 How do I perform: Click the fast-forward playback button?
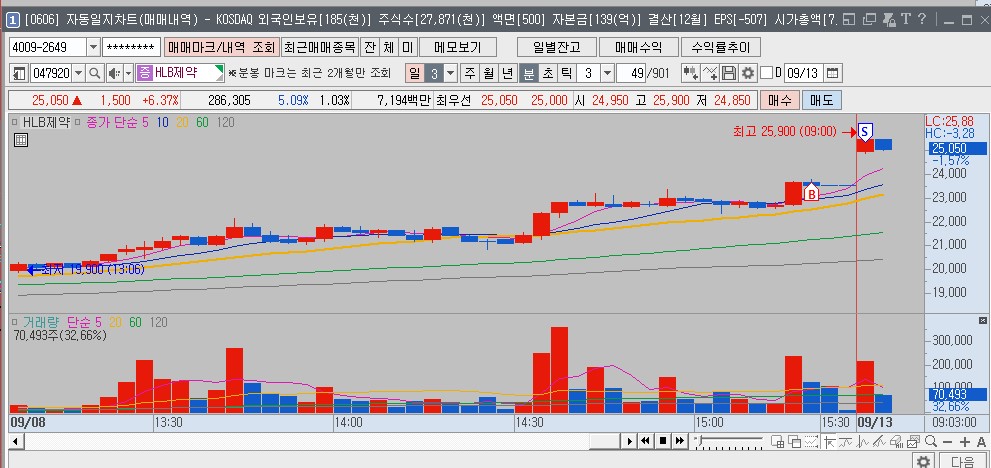pyautogui.click(x=679, y=441)
